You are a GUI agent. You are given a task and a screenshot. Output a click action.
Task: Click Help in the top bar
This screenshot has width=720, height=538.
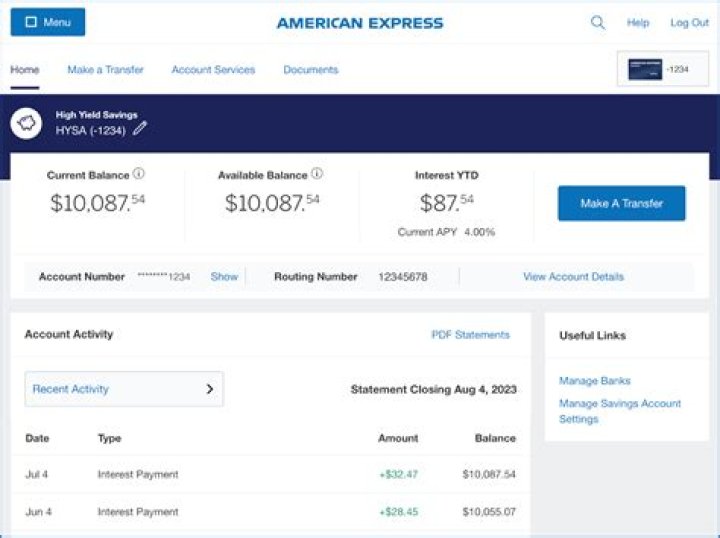pos(637,23)
